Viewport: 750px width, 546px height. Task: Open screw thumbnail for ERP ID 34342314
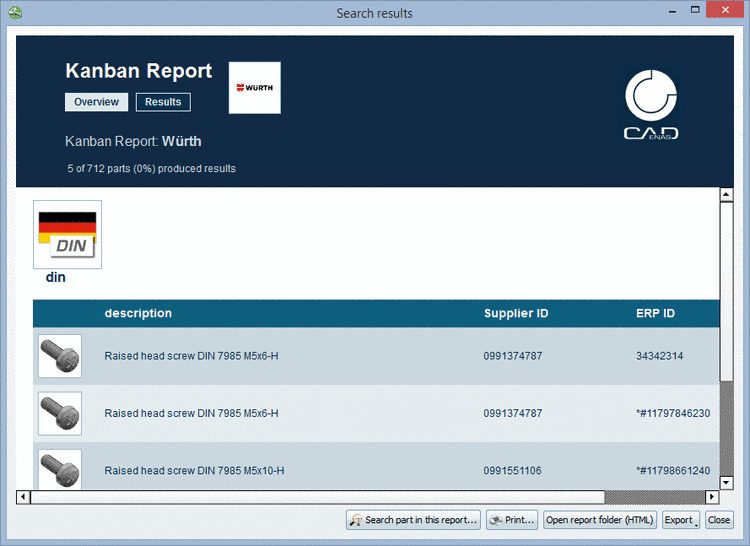coord(60,356)
